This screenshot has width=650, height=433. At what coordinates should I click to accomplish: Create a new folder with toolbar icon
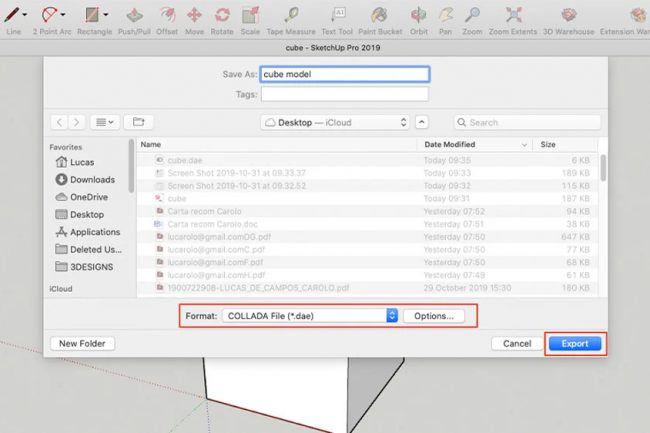tap(139, 122)
